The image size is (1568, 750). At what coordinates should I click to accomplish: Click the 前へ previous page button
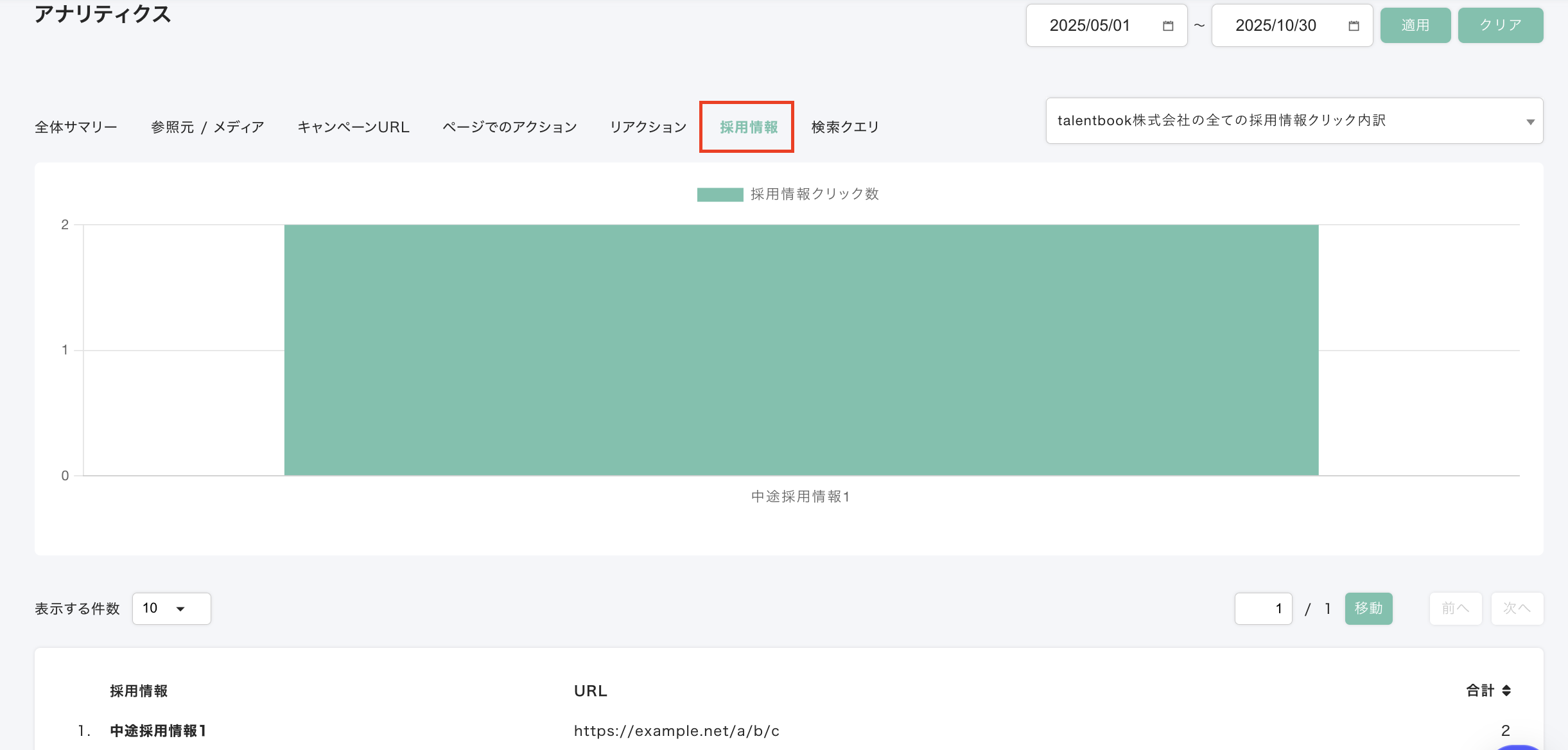[x=1455, y=608]
